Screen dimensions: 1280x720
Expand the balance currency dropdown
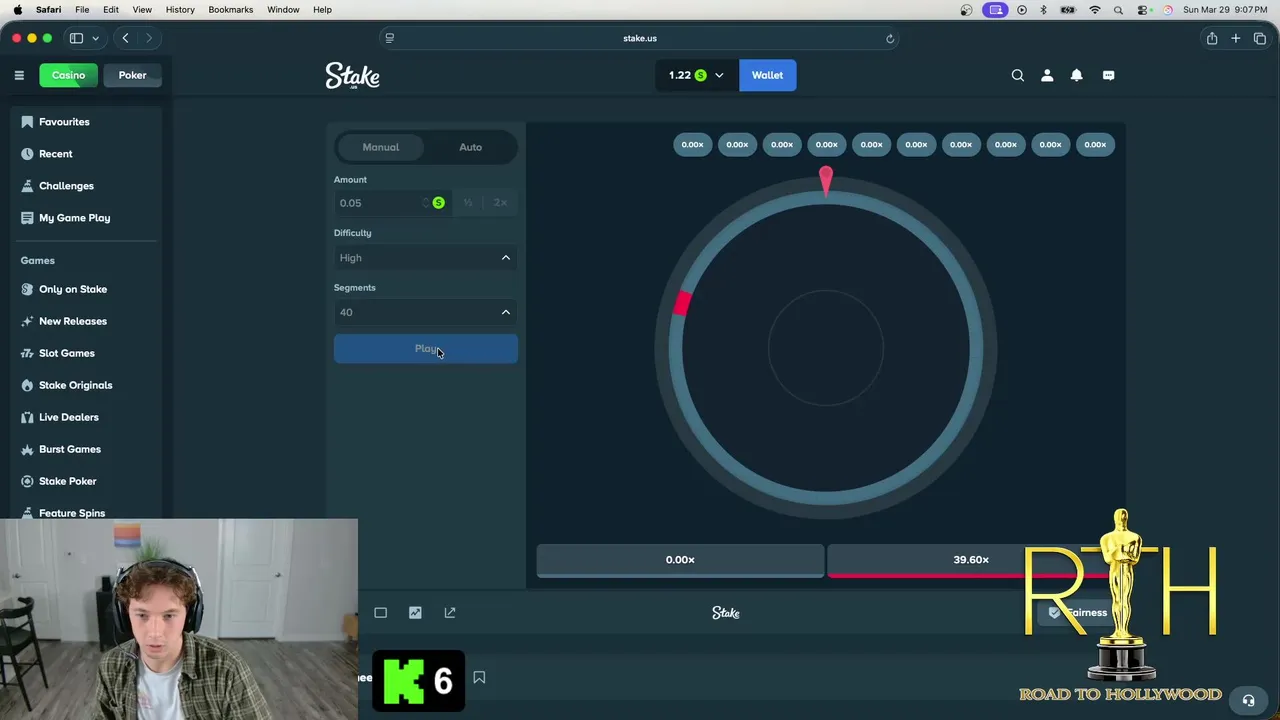coord(718,75)
